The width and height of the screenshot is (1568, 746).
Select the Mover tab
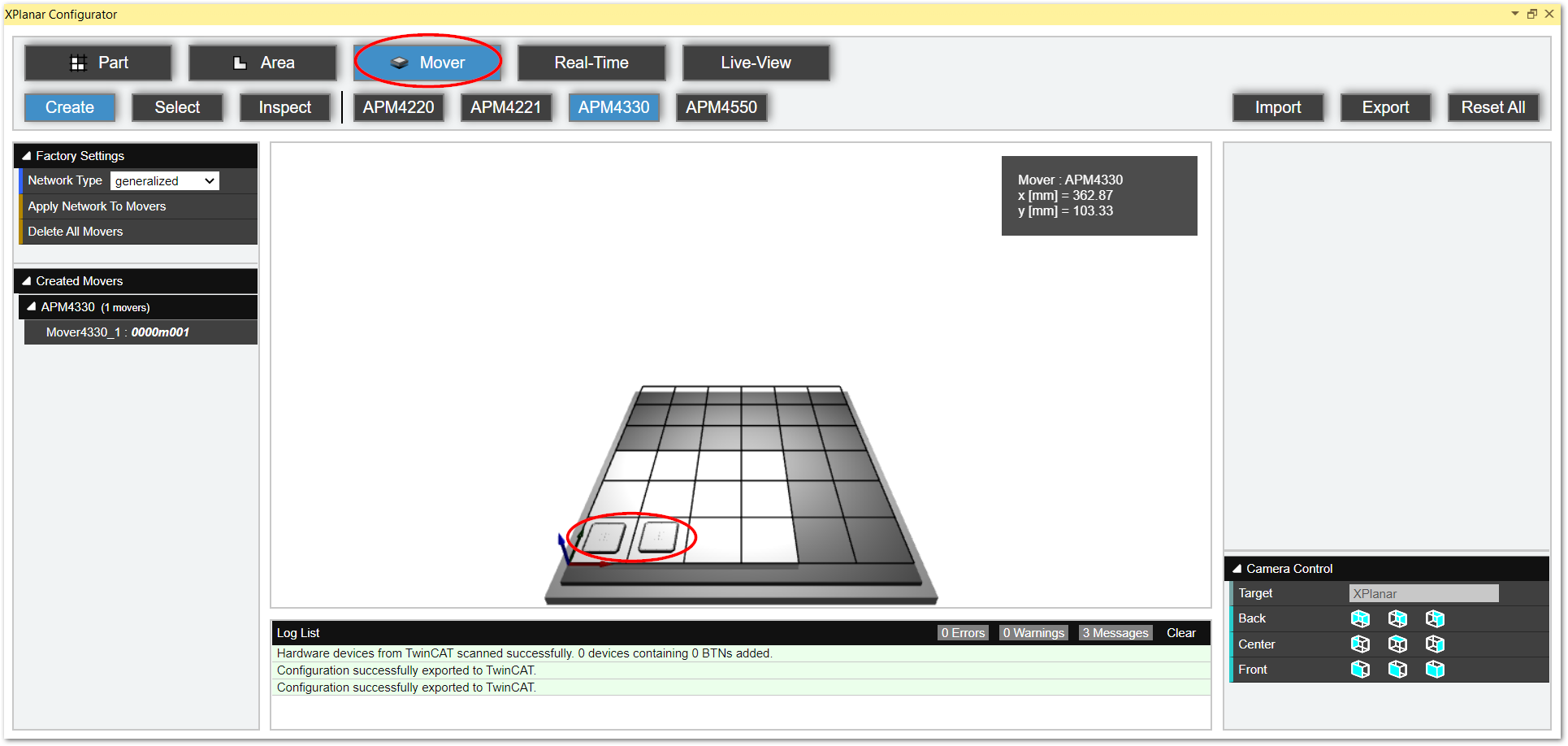tap(427, 63)
